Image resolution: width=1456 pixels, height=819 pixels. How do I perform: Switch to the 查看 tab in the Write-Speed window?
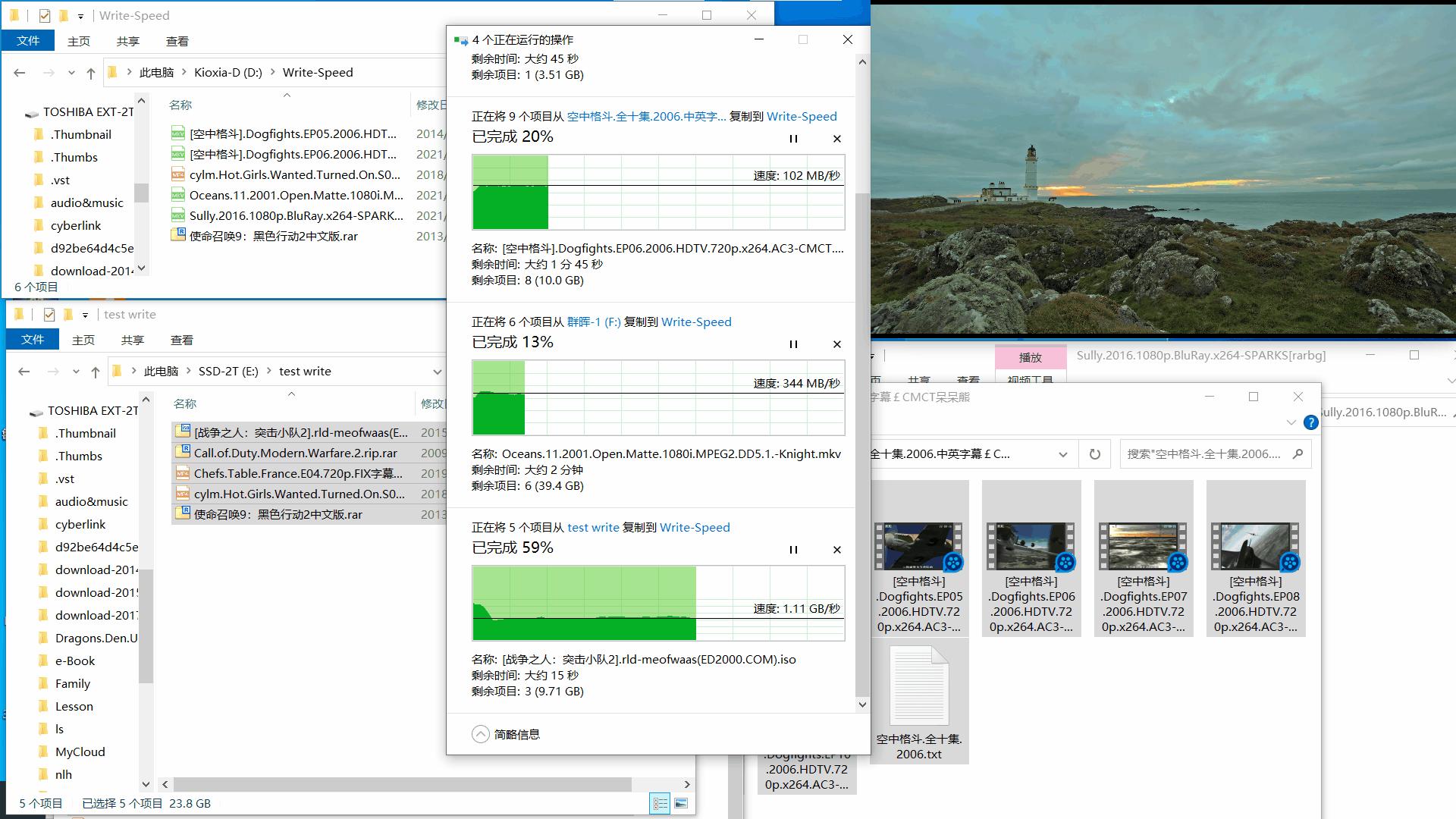177,41
